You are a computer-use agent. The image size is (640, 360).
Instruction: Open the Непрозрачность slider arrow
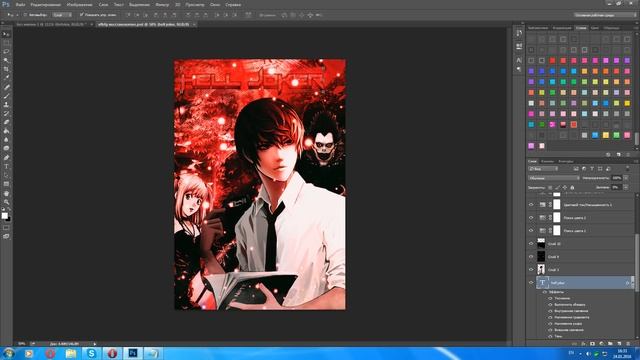[x=626, y=178]
